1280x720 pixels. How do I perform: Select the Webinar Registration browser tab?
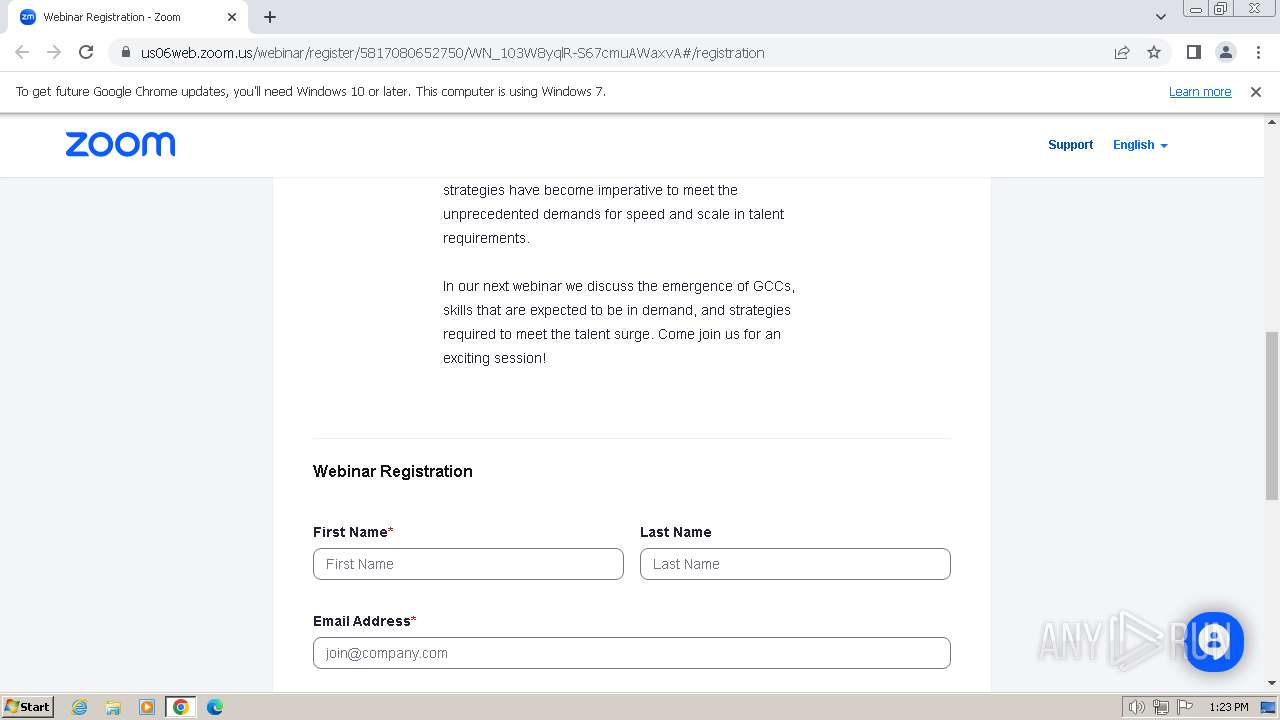coord(128,17)
